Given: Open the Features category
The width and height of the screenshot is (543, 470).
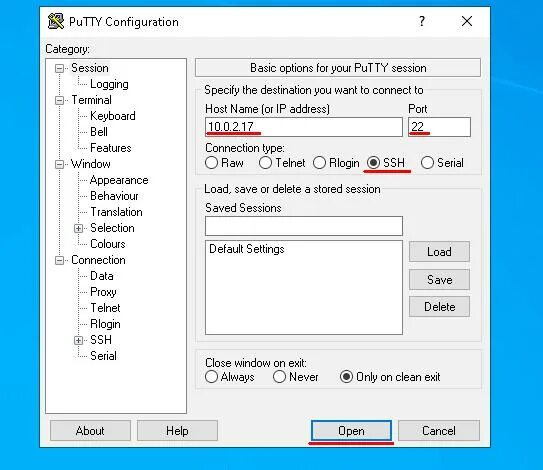Looking at the screenshot, I should pos(110,148).
